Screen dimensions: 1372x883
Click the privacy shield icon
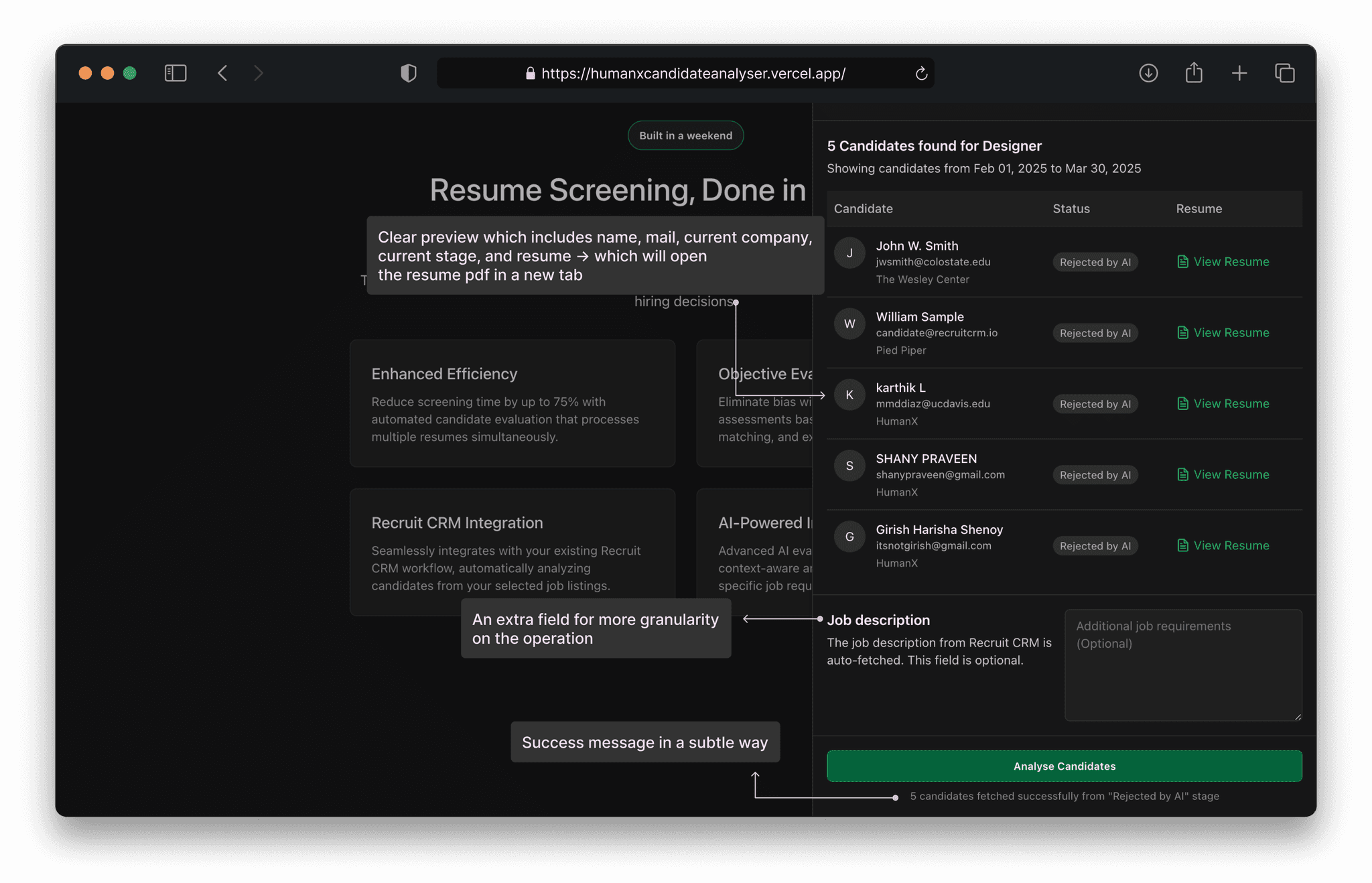pyautogui.click(x=408, y=73)
